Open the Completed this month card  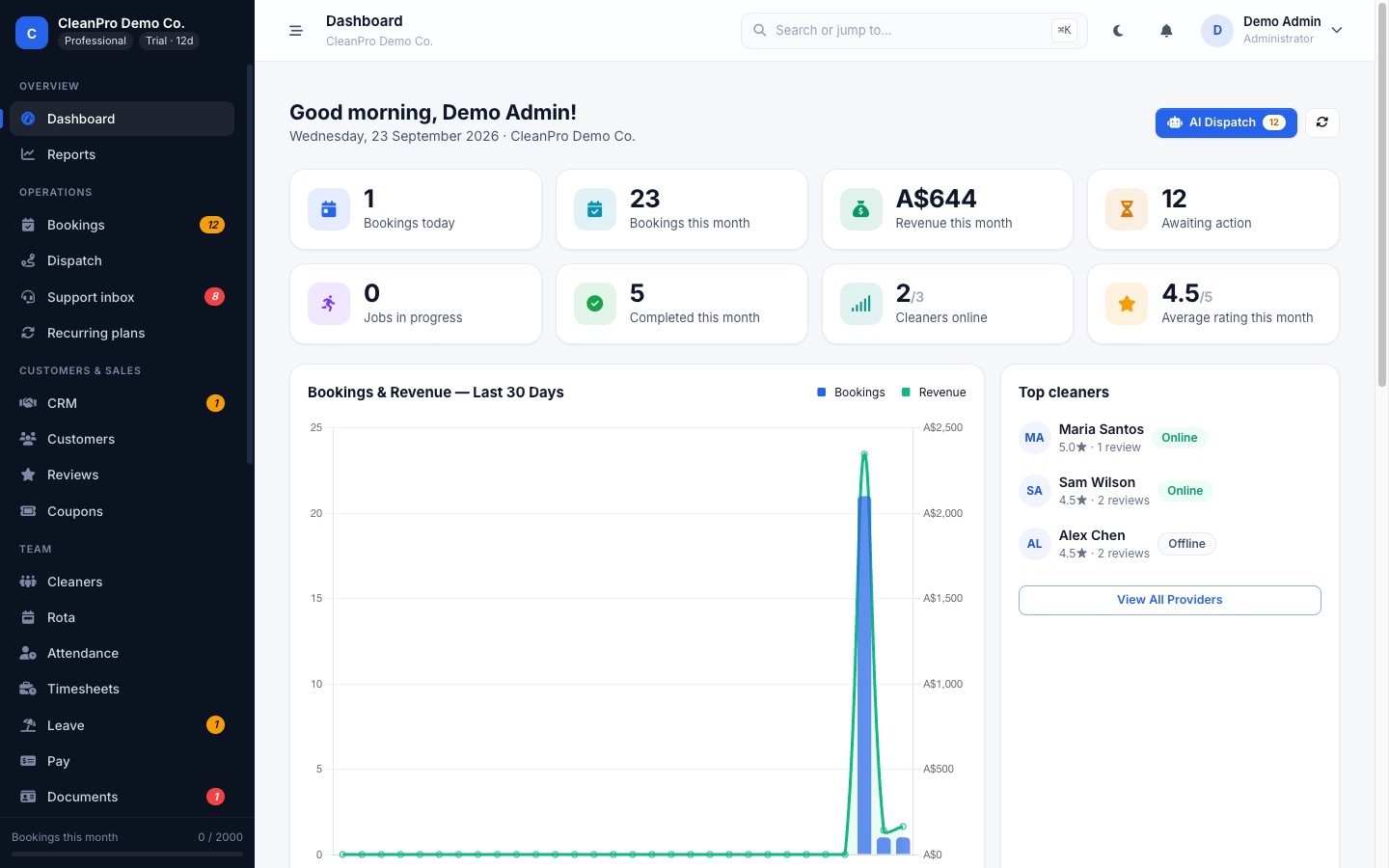point(682,304)
